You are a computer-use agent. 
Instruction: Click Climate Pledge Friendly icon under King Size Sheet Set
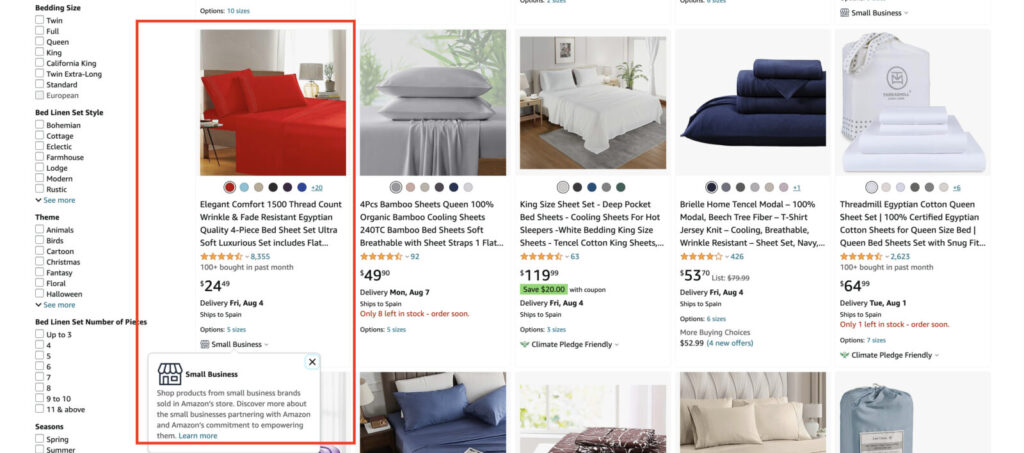coord(524,344)
